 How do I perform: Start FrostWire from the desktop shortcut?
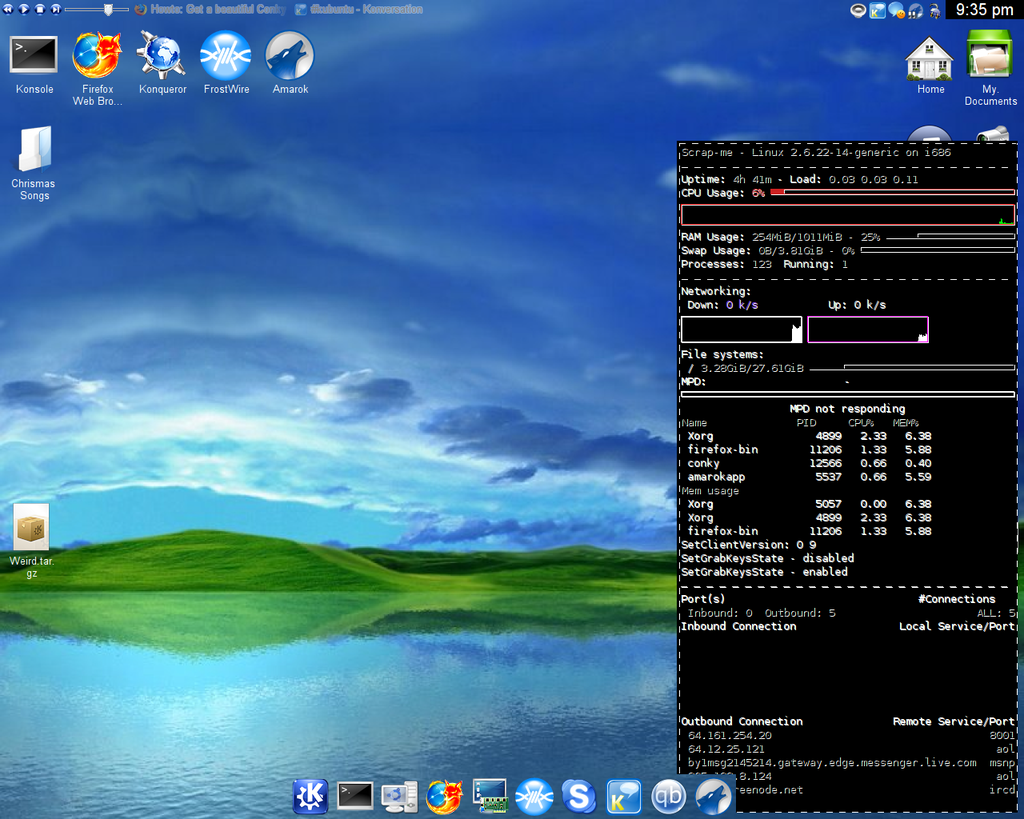pyautogui.click(x=226, y=55)
